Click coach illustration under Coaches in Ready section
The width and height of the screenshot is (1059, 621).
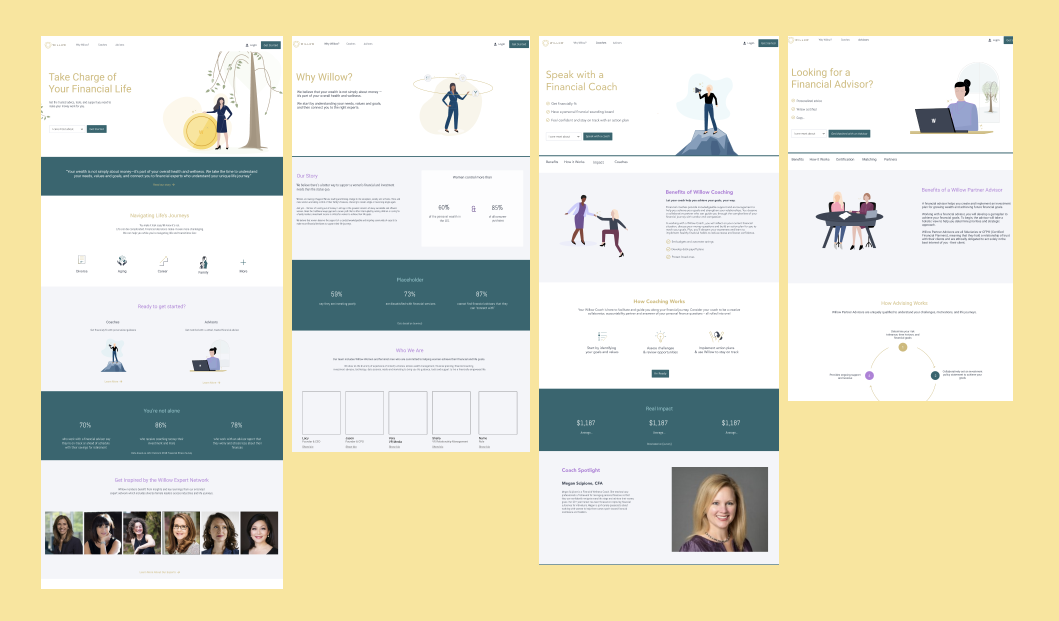click(113, 357)
